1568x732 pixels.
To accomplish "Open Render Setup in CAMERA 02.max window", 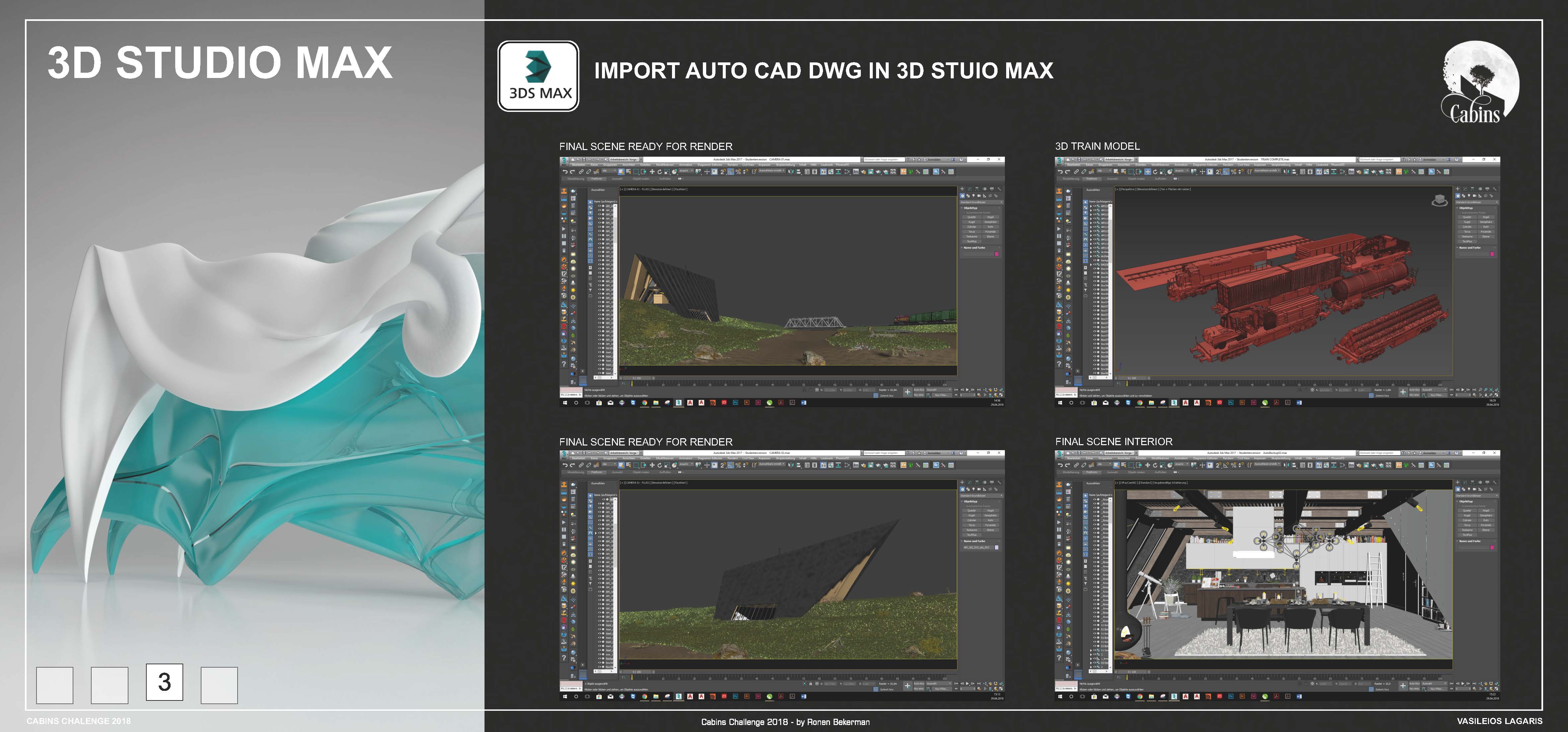I will 864,465.
